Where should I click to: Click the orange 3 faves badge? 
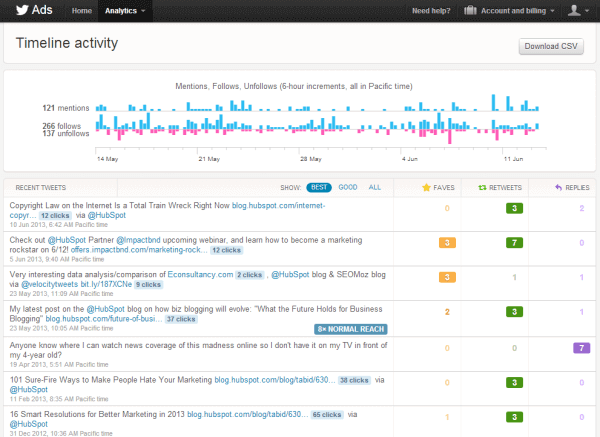click(447, 243)
